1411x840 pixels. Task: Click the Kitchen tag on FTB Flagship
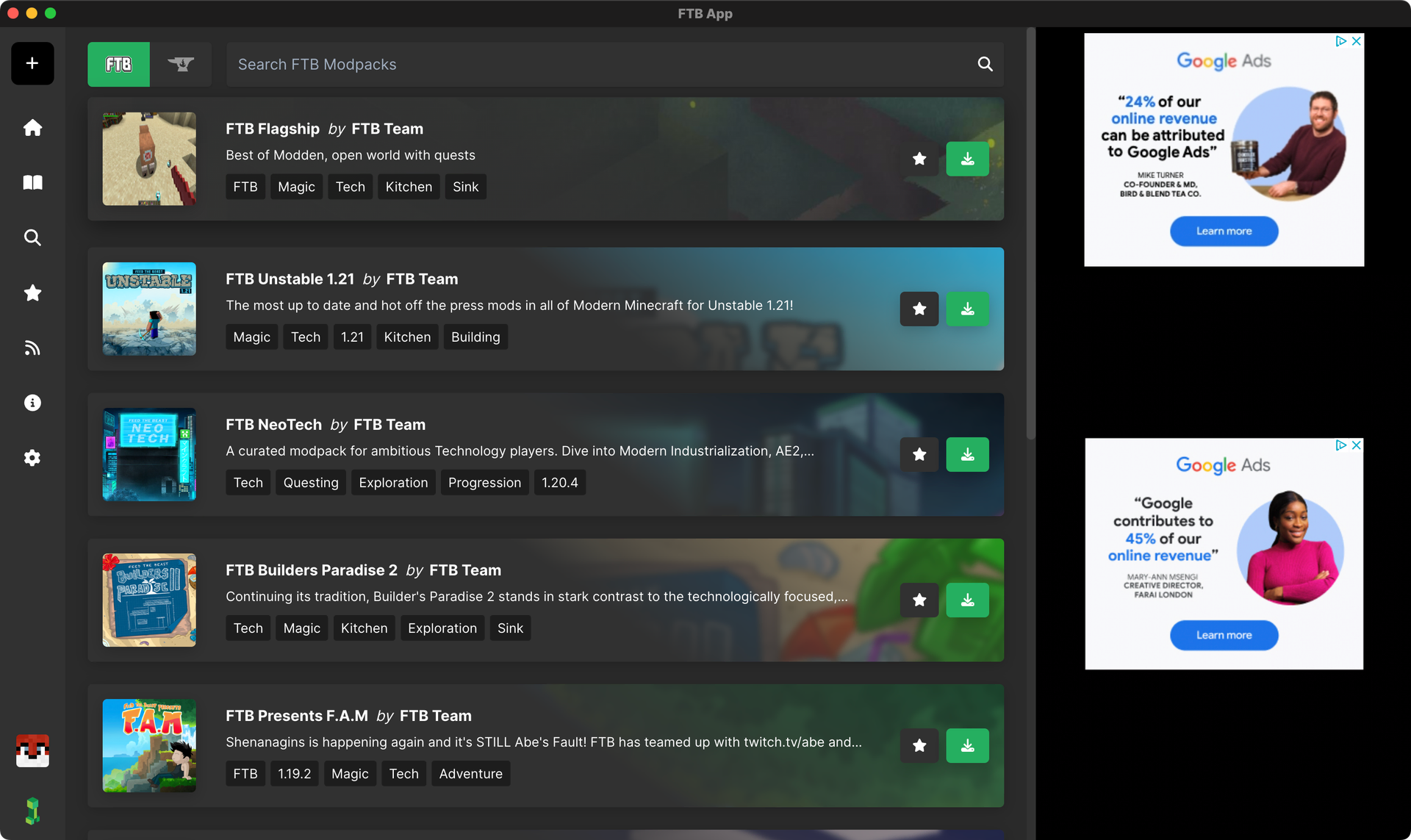[409, 187]
